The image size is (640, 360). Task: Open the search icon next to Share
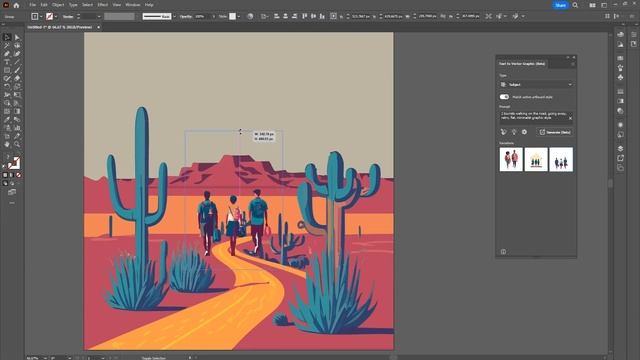[x=575, y=5]
